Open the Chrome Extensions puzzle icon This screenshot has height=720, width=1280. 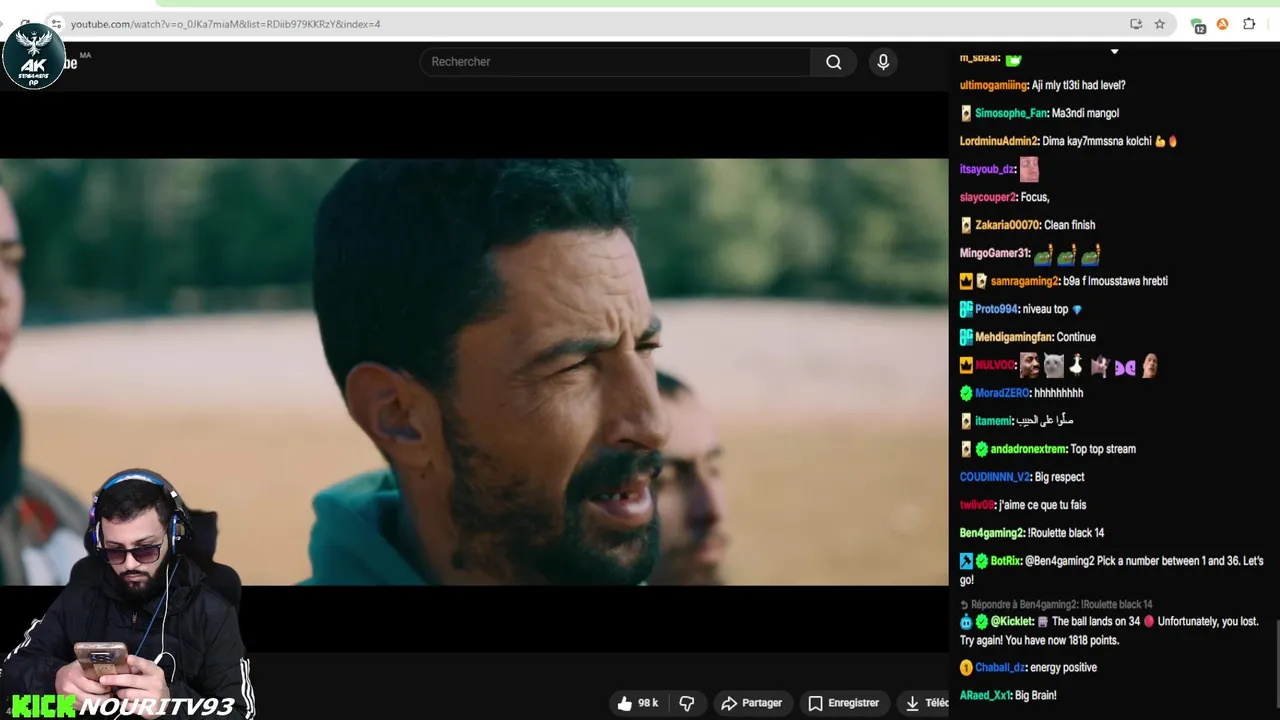(1249, 24)
